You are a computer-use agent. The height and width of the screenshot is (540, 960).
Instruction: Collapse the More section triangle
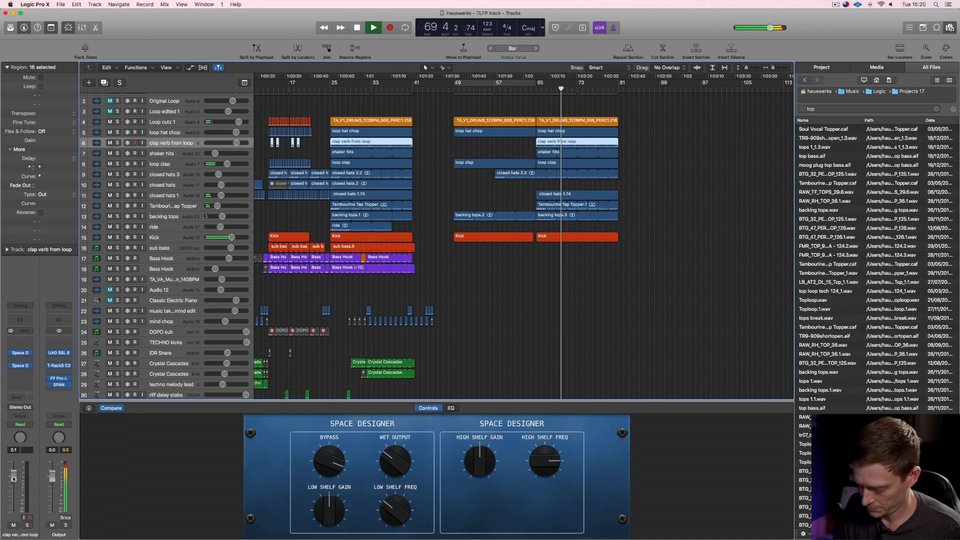tap(10, 149)
